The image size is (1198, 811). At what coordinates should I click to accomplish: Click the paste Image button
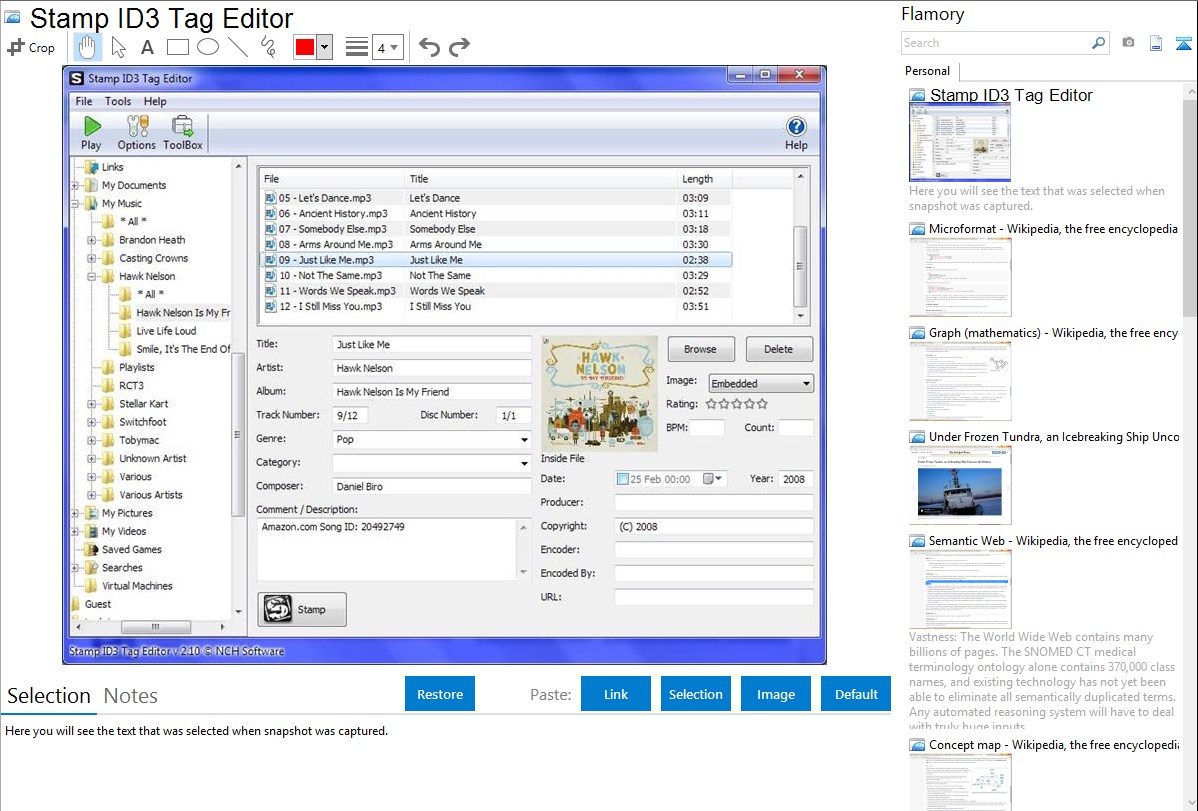click(775, 694)
